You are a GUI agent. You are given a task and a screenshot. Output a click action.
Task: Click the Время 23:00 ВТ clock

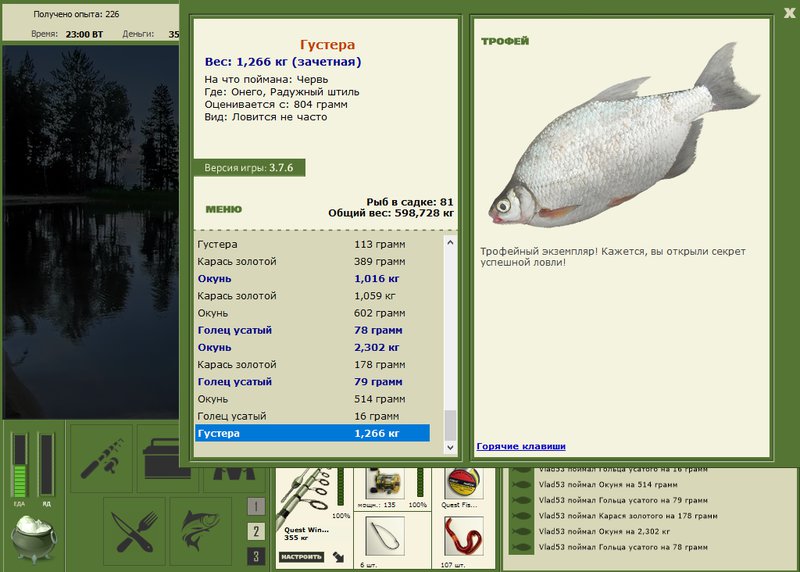click(67, 34)
